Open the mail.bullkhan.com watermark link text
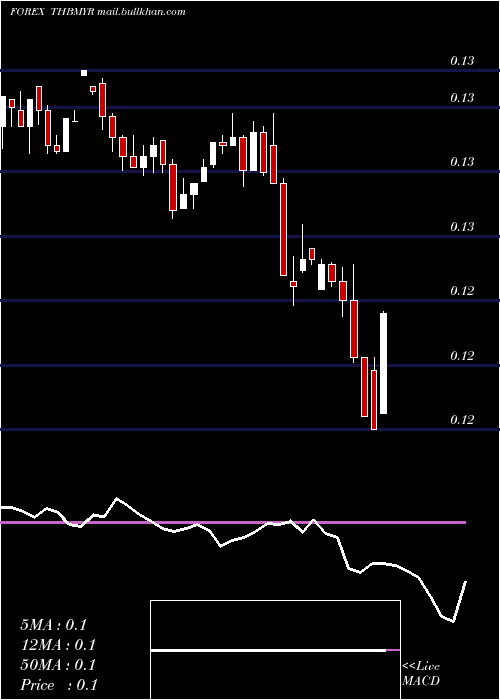Screen dimensions: 500x700 point(141,12)
